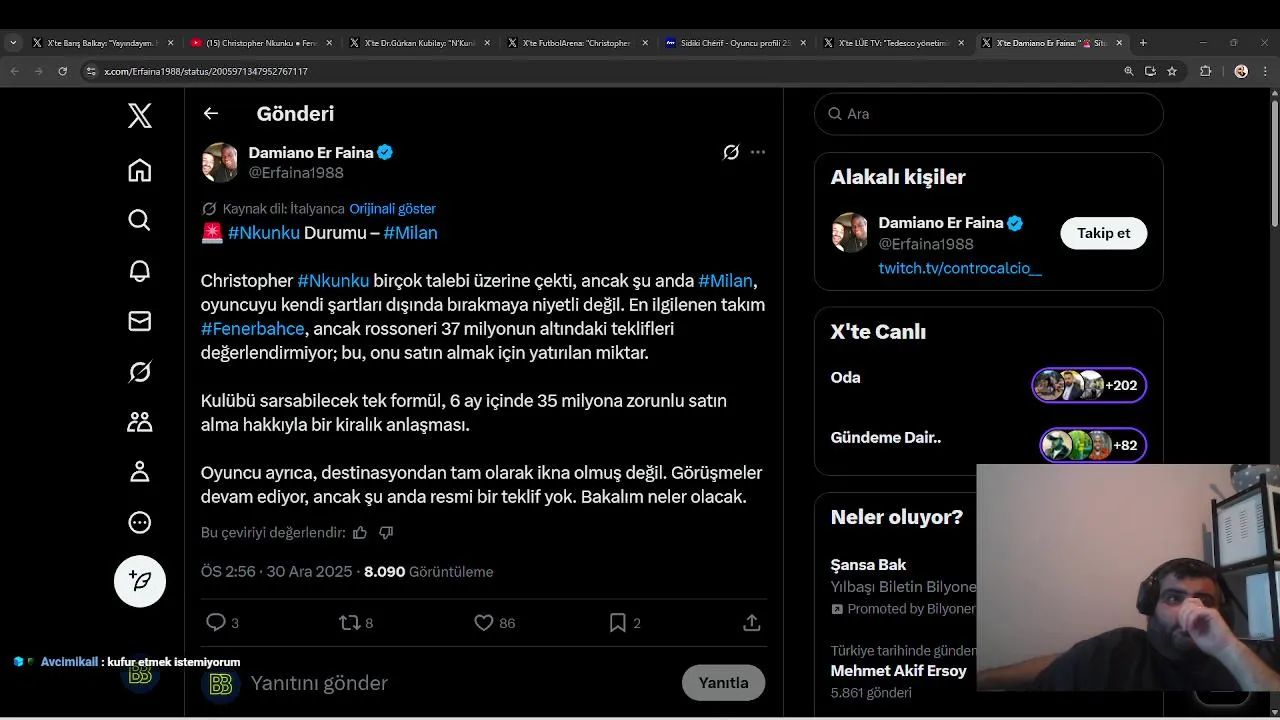The image size is (1280, 720).
Task: Click the page's vertical scrollbar
Action: [x=1274, y=160]
